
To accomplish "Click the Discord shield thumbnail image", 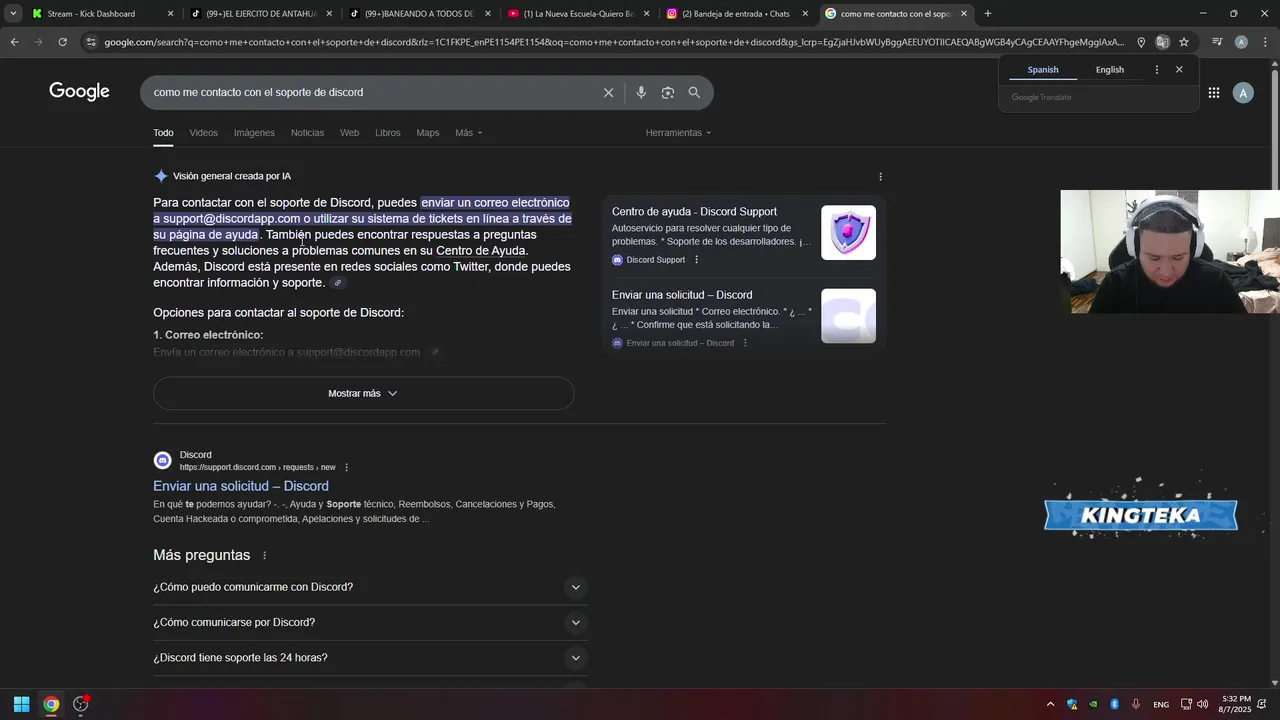I will pos(848,233).
